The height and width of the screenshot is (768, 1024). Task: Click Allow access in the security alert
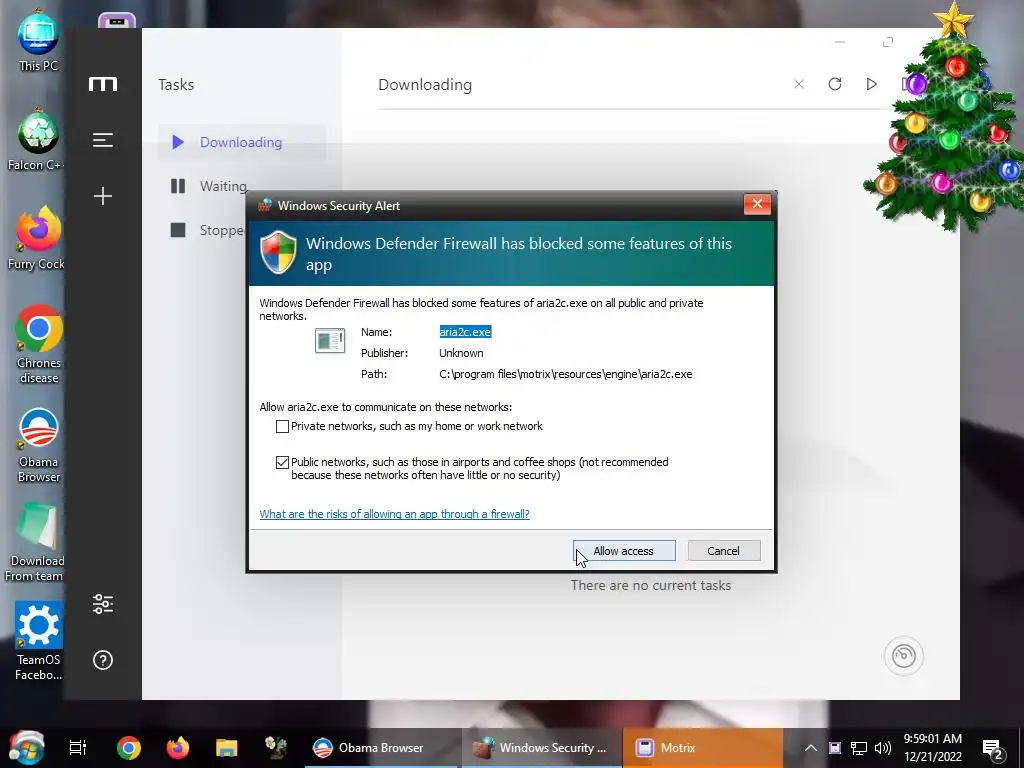pos(624,551)
